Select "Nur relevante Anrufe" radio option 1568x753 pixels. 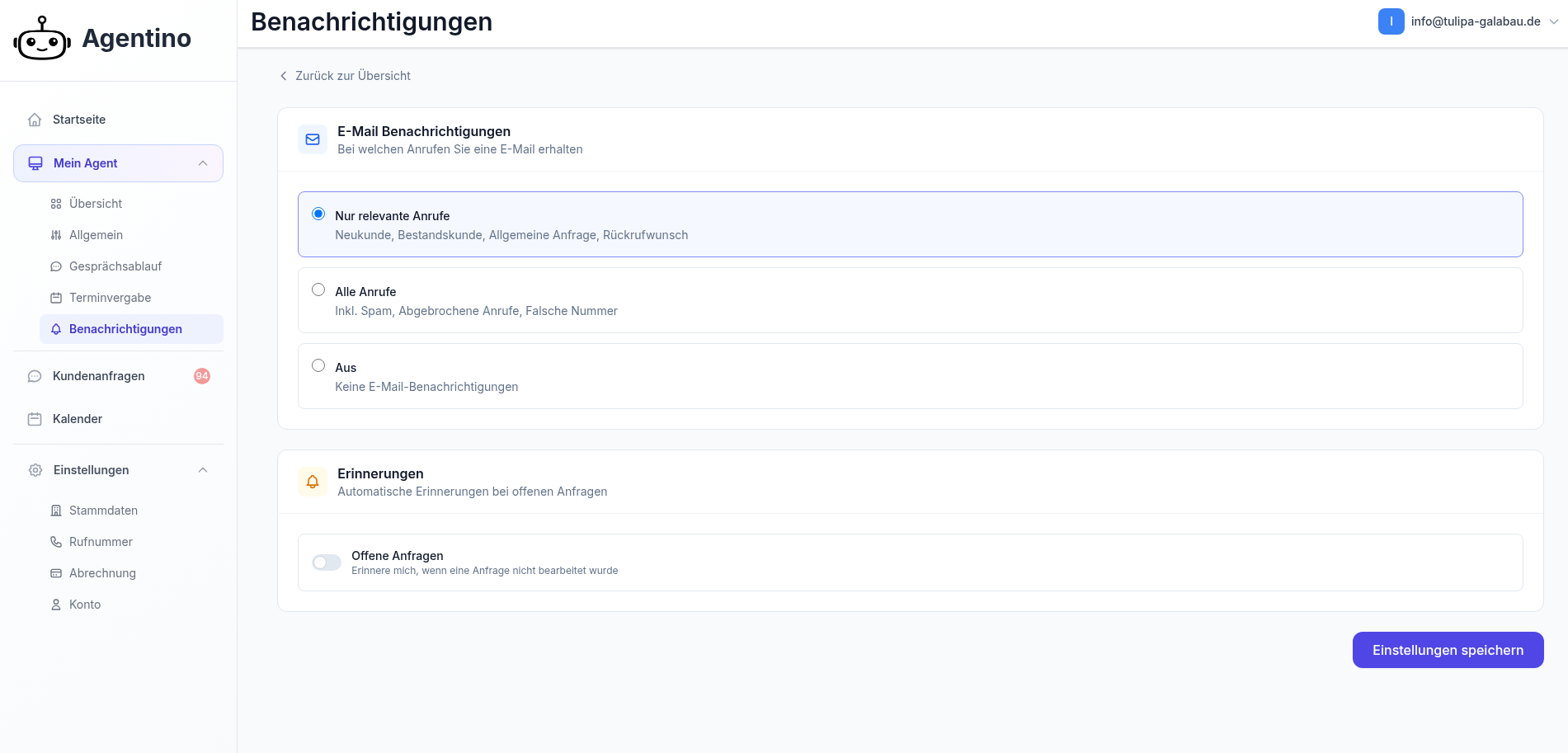[318, 214]
